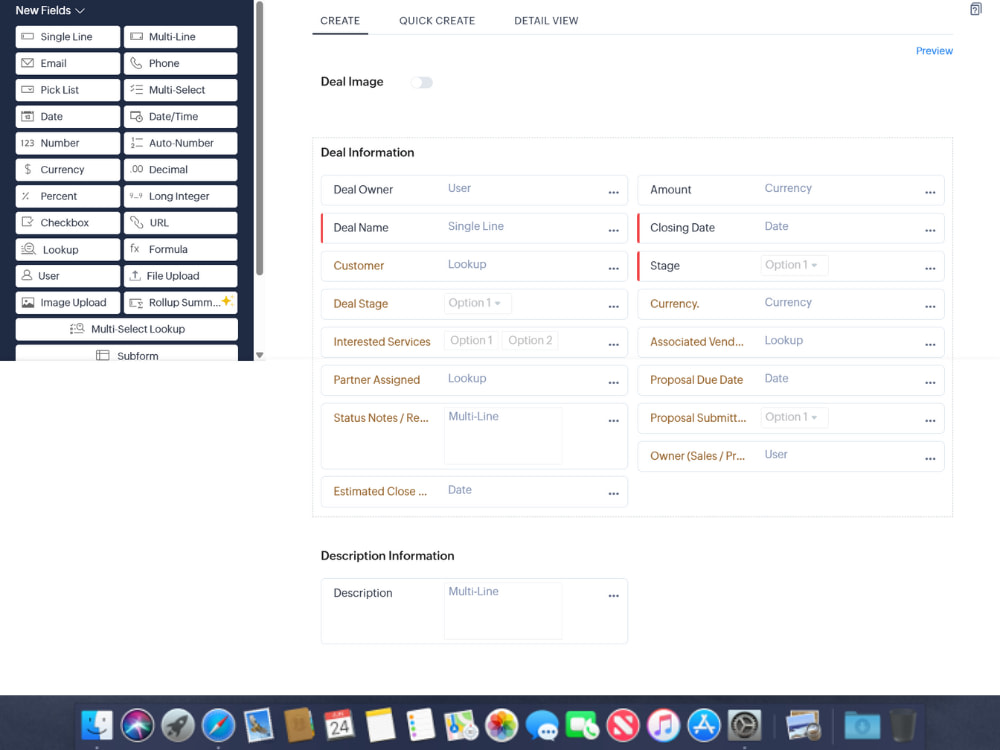Image resolution: width=1000 pixels, height=750 pixels.
Task: Open Stage field Option 1 dropdown
Action: point(794,265)
